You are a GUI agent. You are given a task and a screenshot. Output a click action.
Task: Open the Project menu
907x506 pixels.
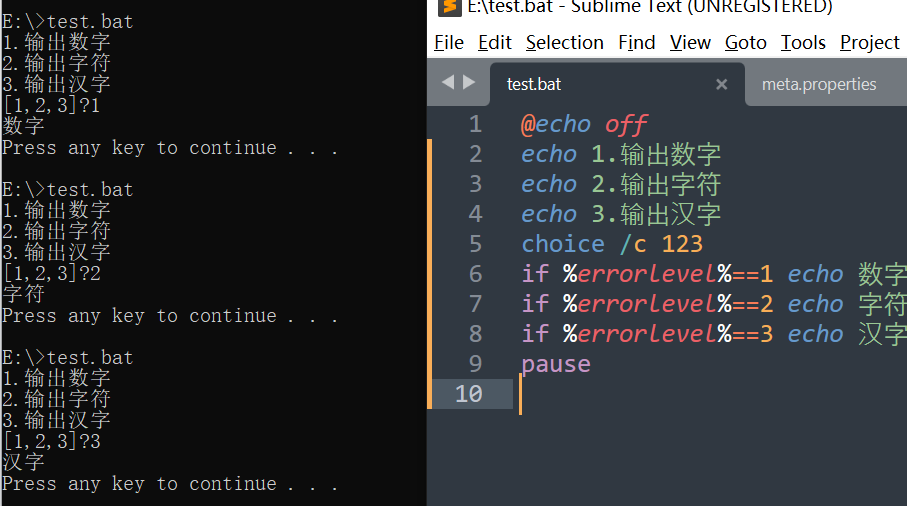tap(869, 43)
